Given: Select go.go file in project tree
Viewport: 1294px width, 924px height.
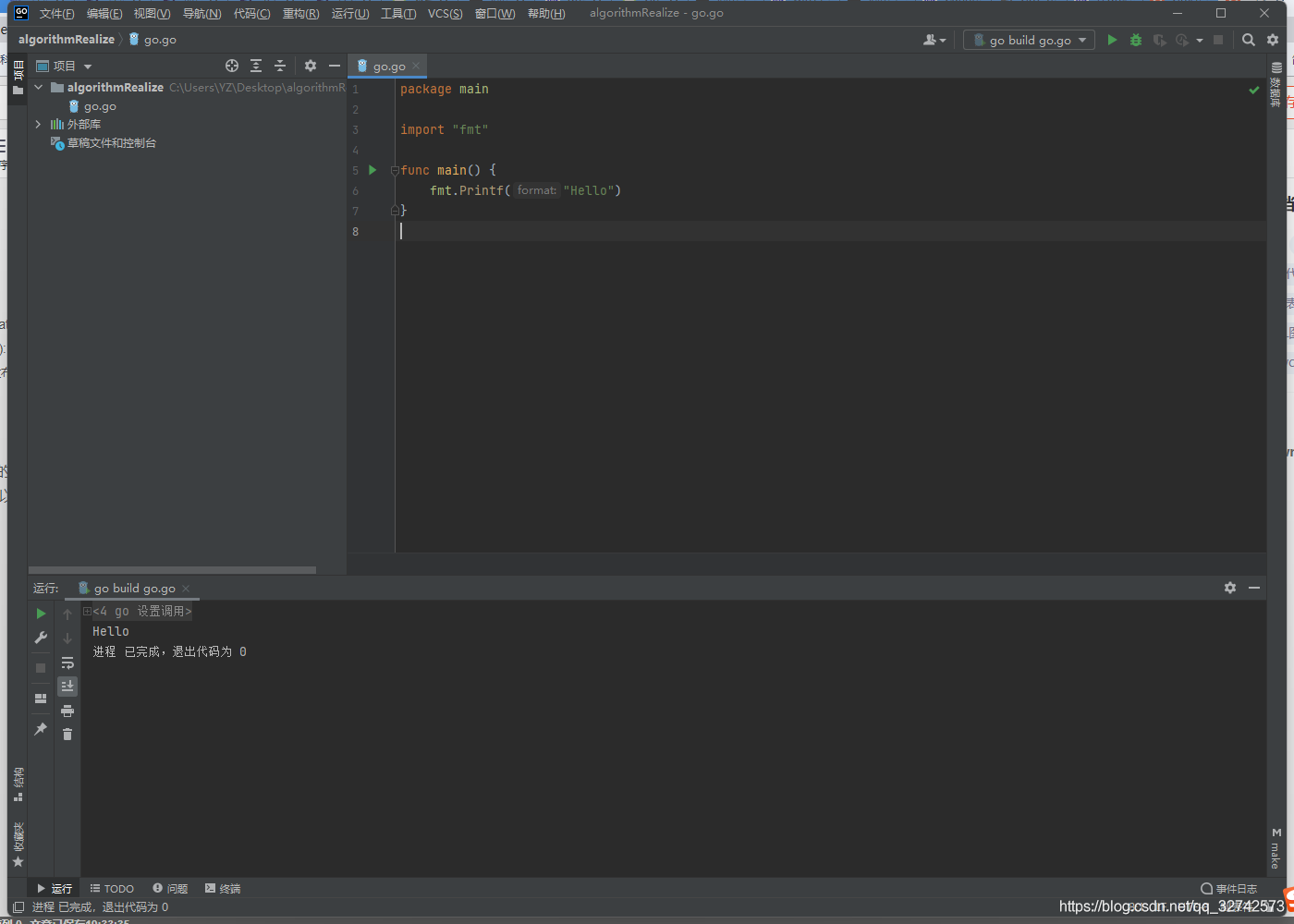Looking at the screenshot, I should 100,106.
